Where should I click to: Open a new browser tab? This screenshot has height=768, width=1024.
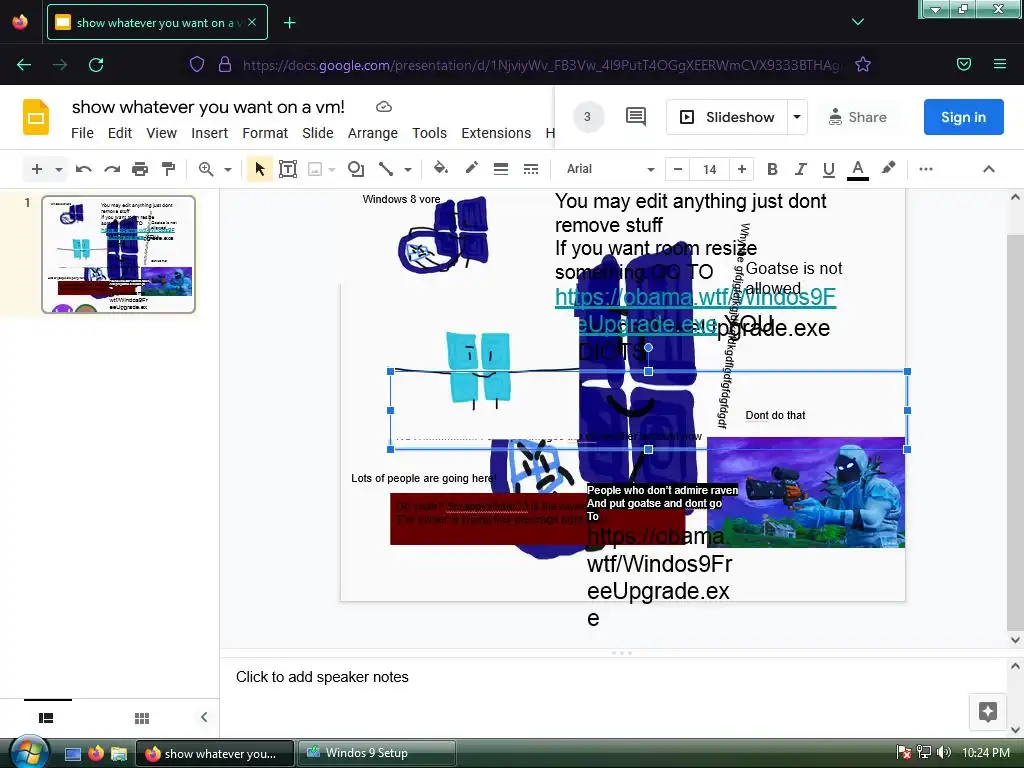(x=289, y=23)
